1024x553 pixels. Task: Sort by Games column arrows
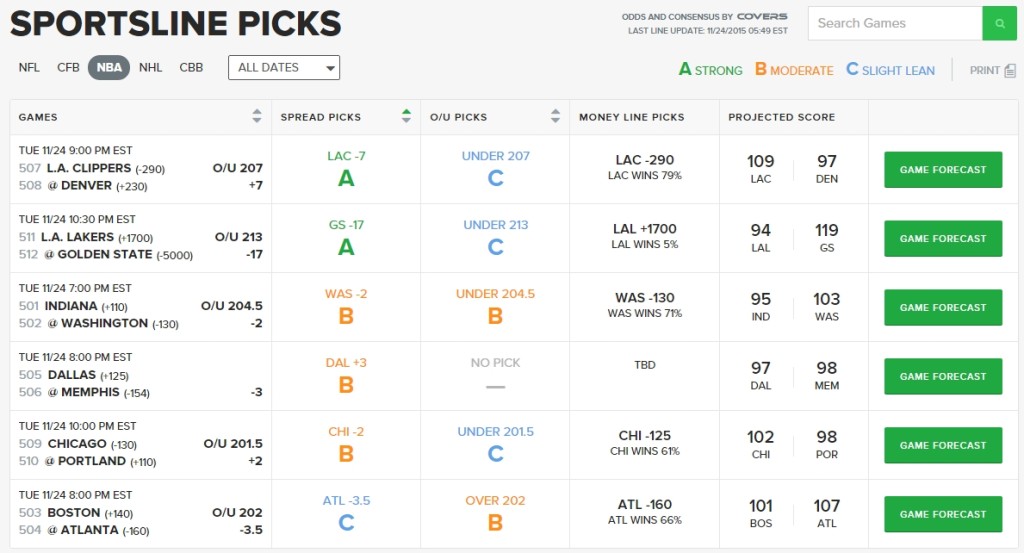pos(257,116)
